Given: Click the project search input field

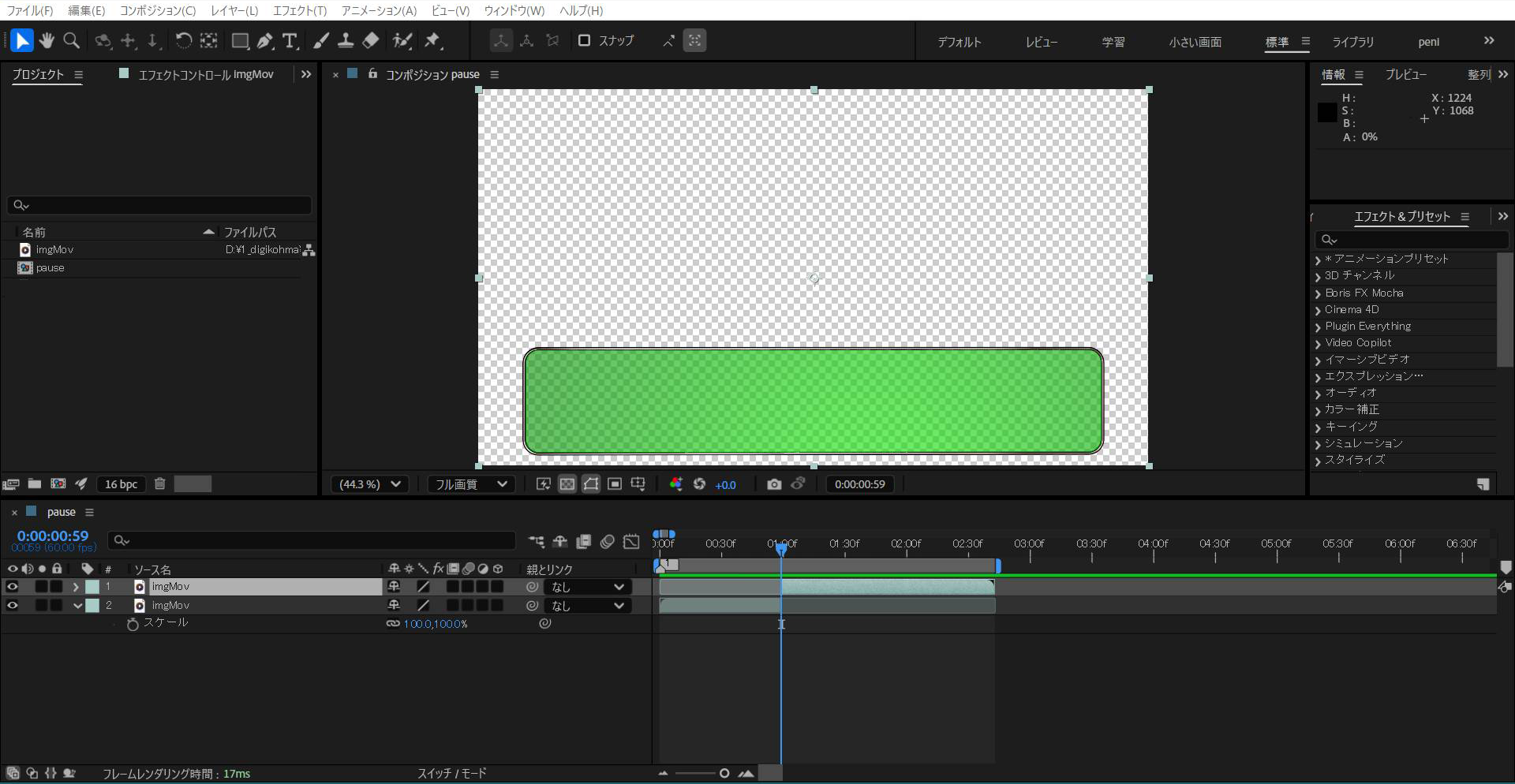Looking at the screenshot, I should (159, 205).
